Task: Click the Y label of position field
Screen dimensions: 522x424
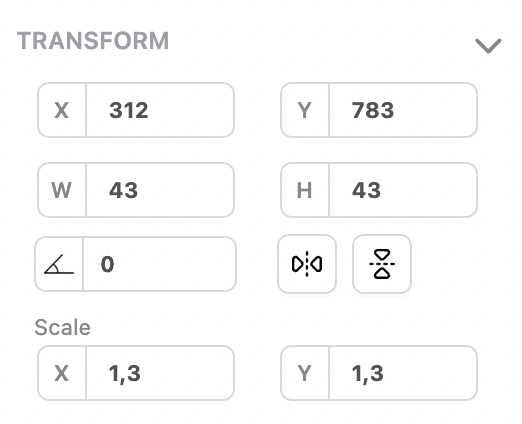Action: pyautogui.click(x=305, y=110)
